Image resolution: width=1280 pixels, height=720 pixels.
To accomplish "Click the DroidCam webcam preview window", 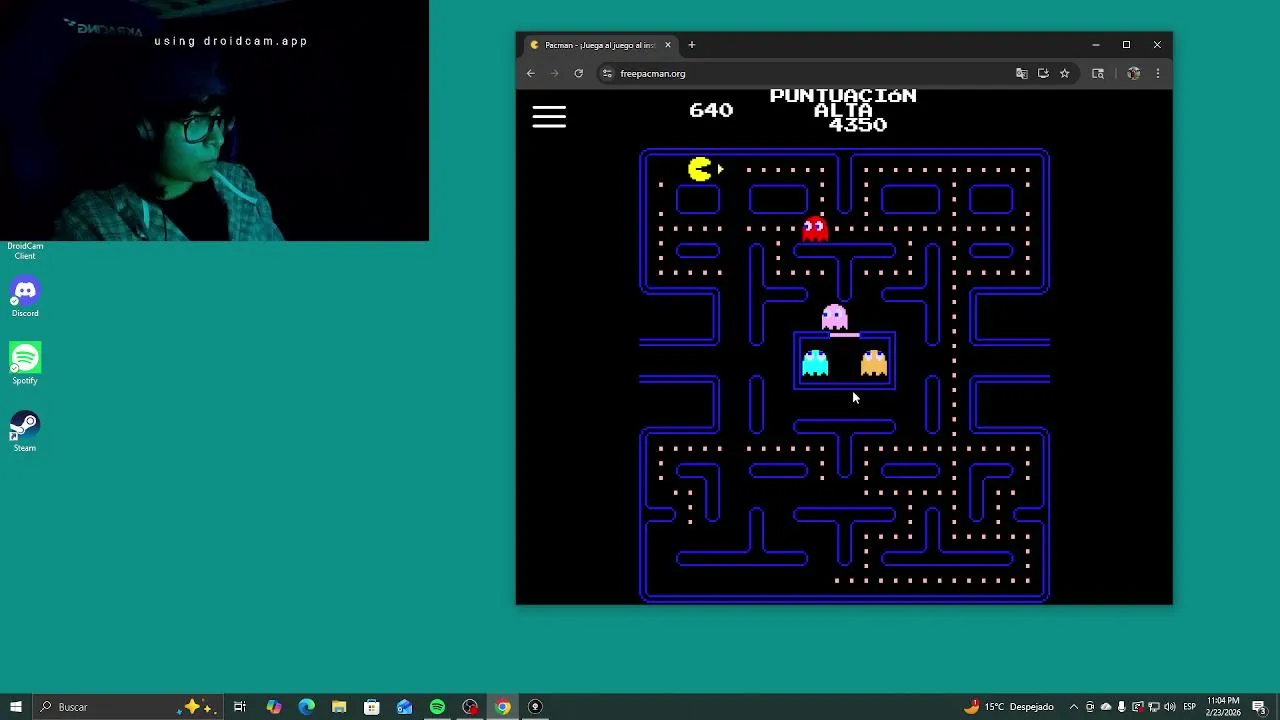I will click(x=214, y=120).
